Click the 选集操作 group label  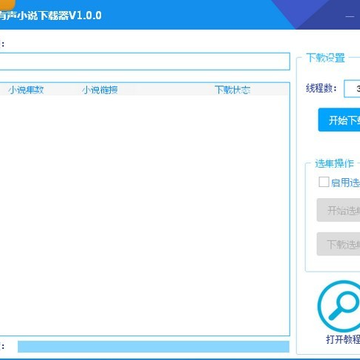334,163
